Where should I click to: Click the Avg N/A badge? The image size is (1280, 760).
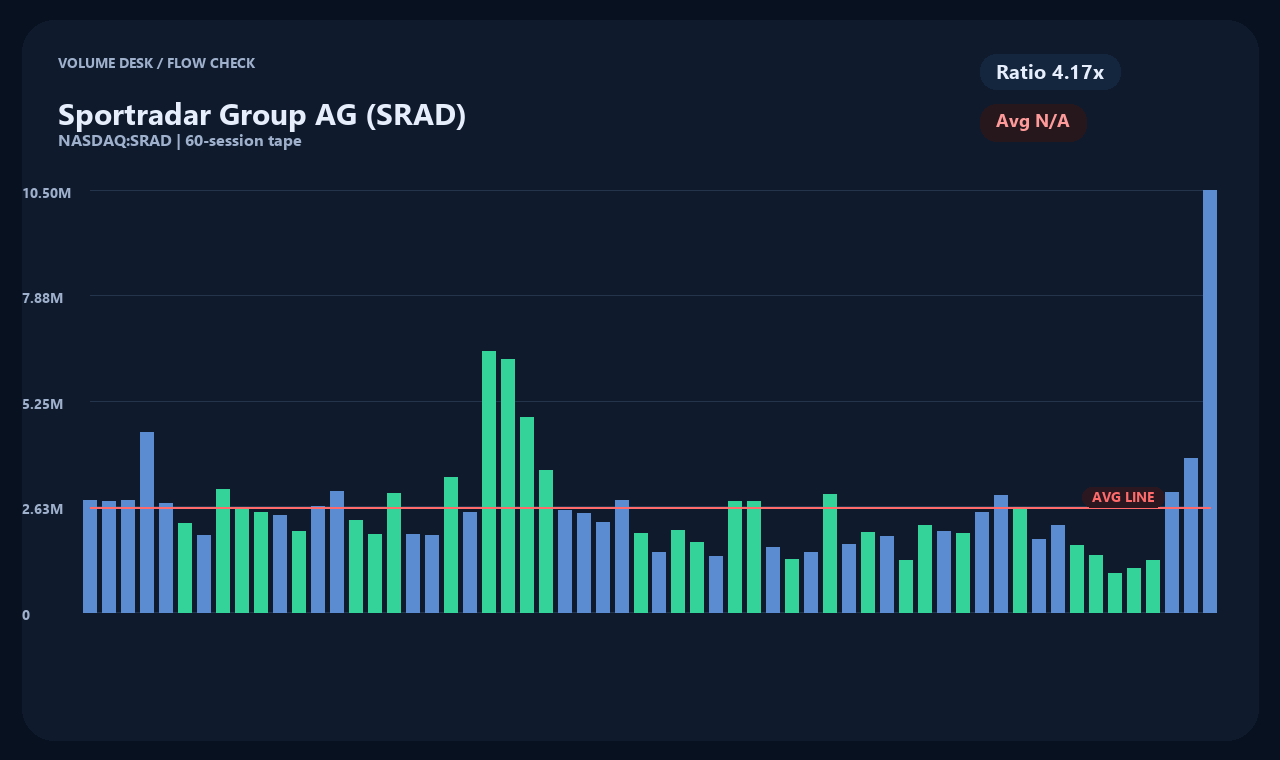1033,122
